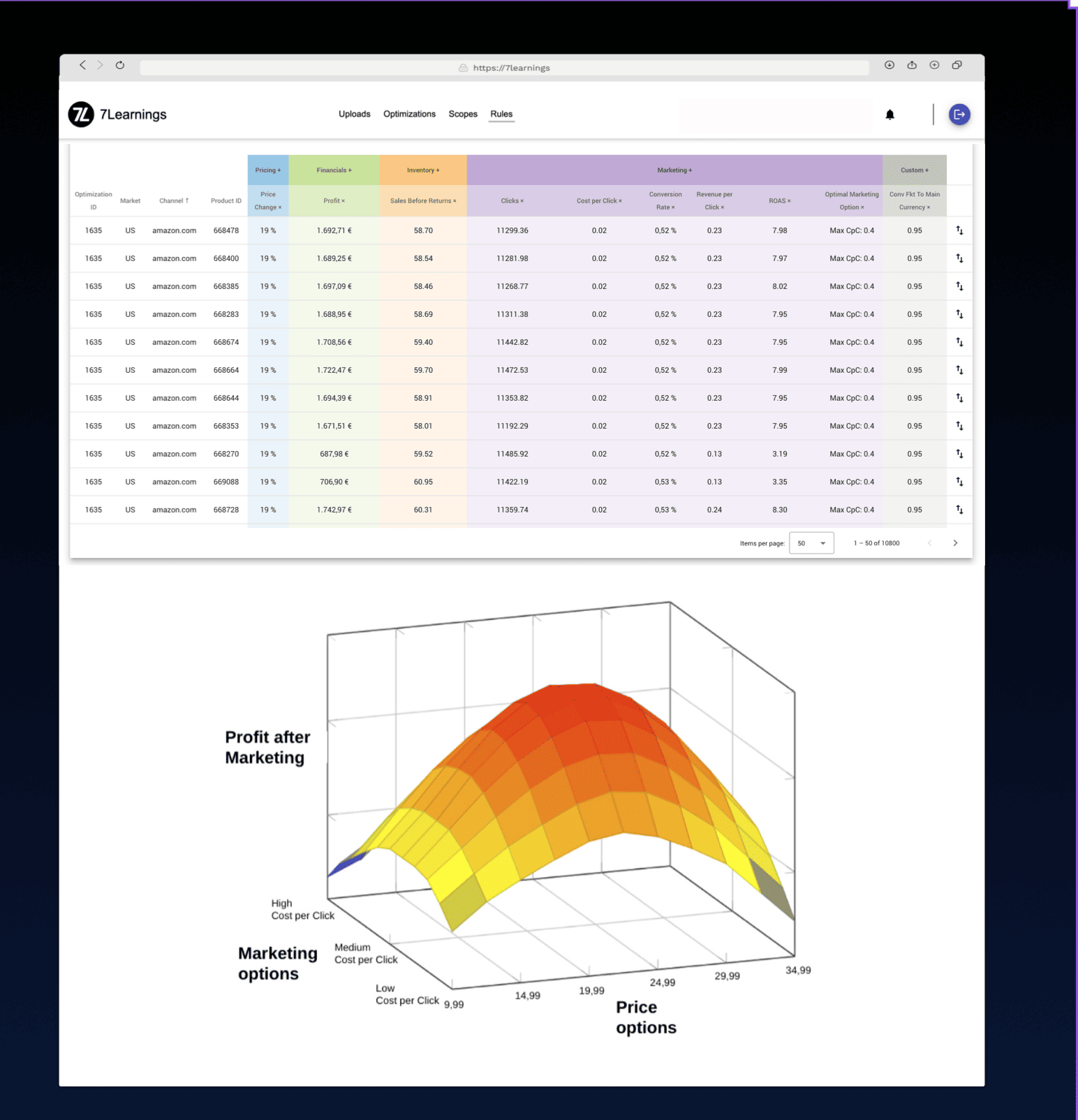Click ROAS value 8.30
1078x1120 pixels.
(x=780, y=510)
